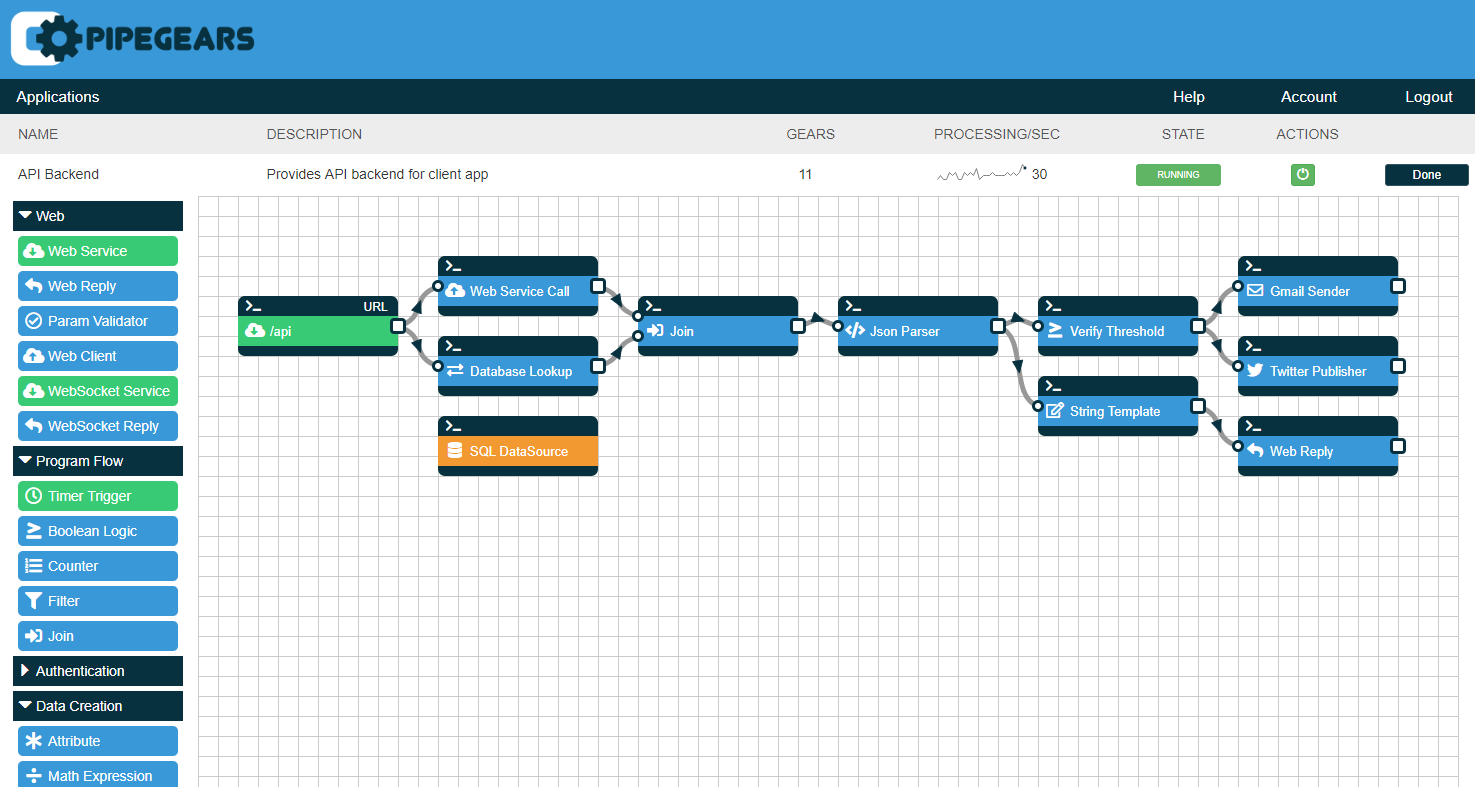Click the String Template output port
This screenshot has height=787, width=1475.
(x=1197, y=406)
